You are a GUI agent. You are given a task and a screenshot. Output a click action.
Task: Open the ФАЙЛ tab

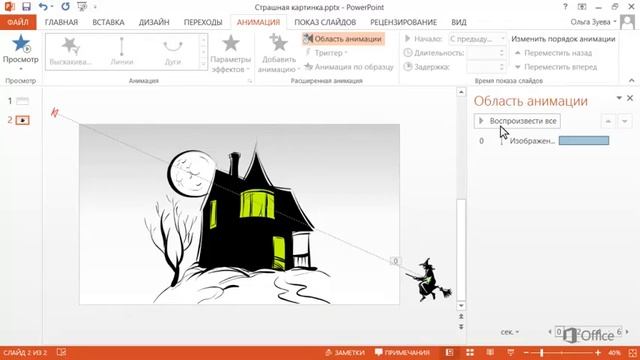pyautogui.click(x=18, y=22)
